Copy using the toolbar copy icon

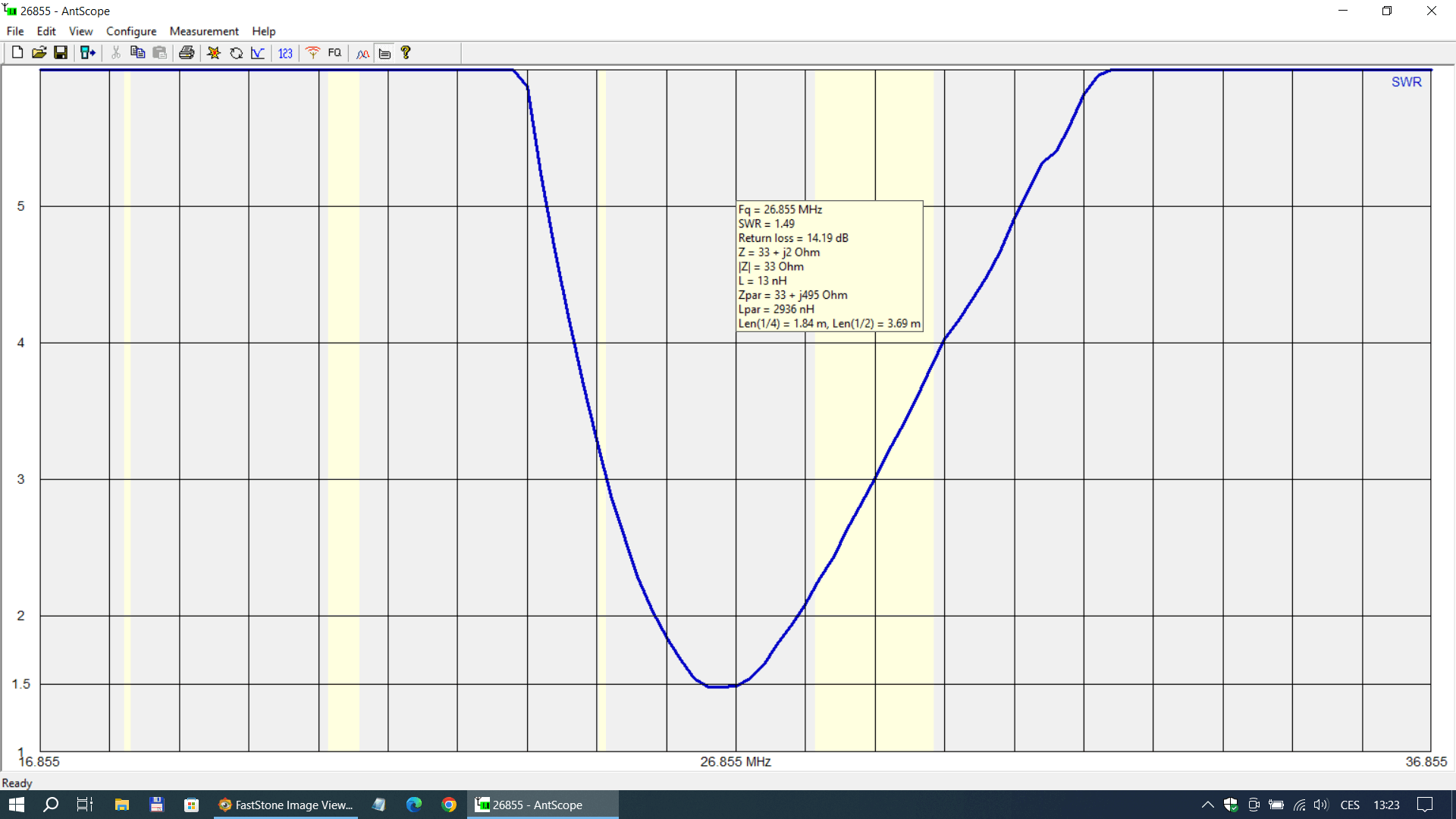point(137,52)
